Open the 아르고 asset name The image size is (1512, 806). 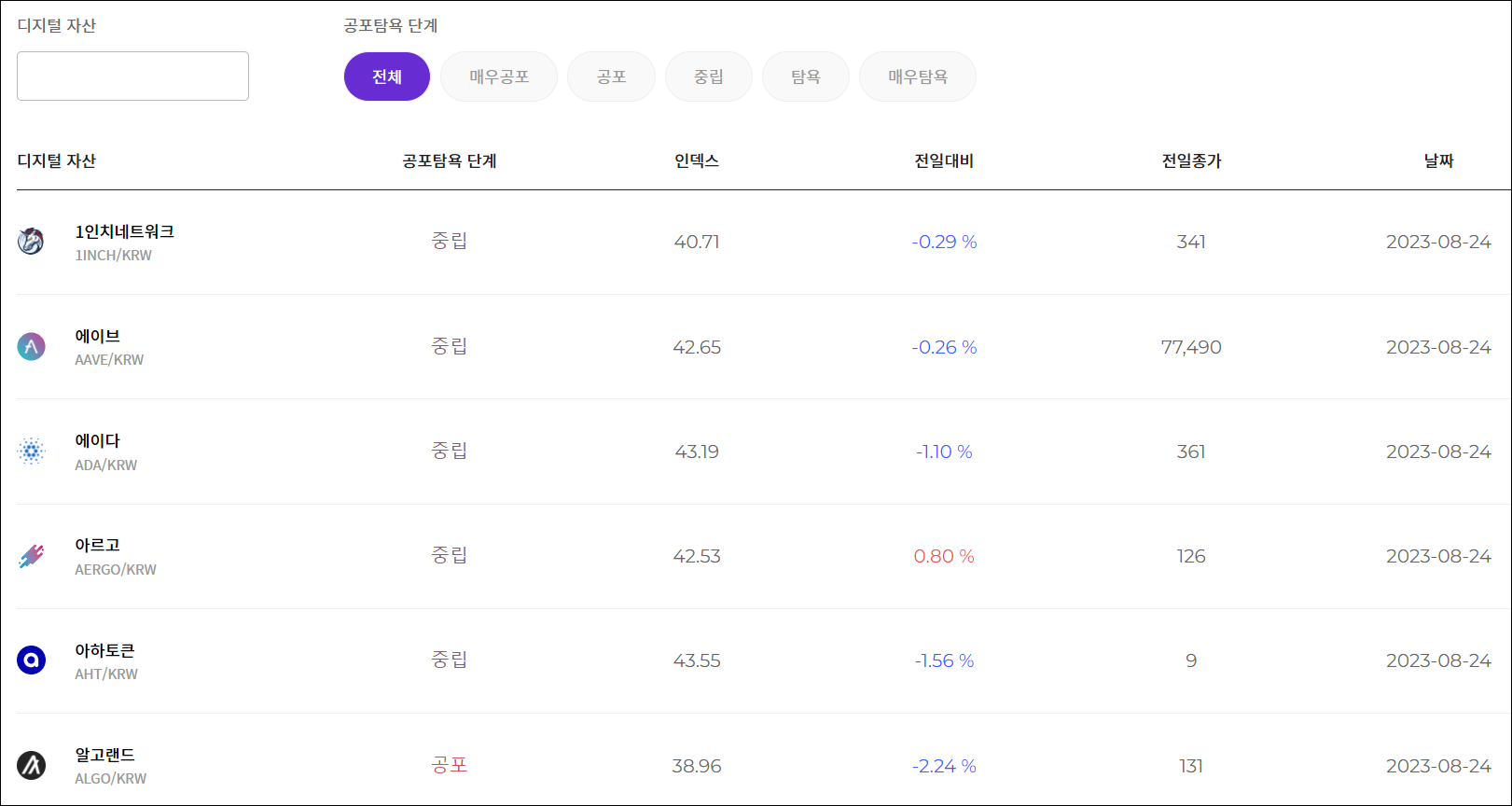coord(98,545)
